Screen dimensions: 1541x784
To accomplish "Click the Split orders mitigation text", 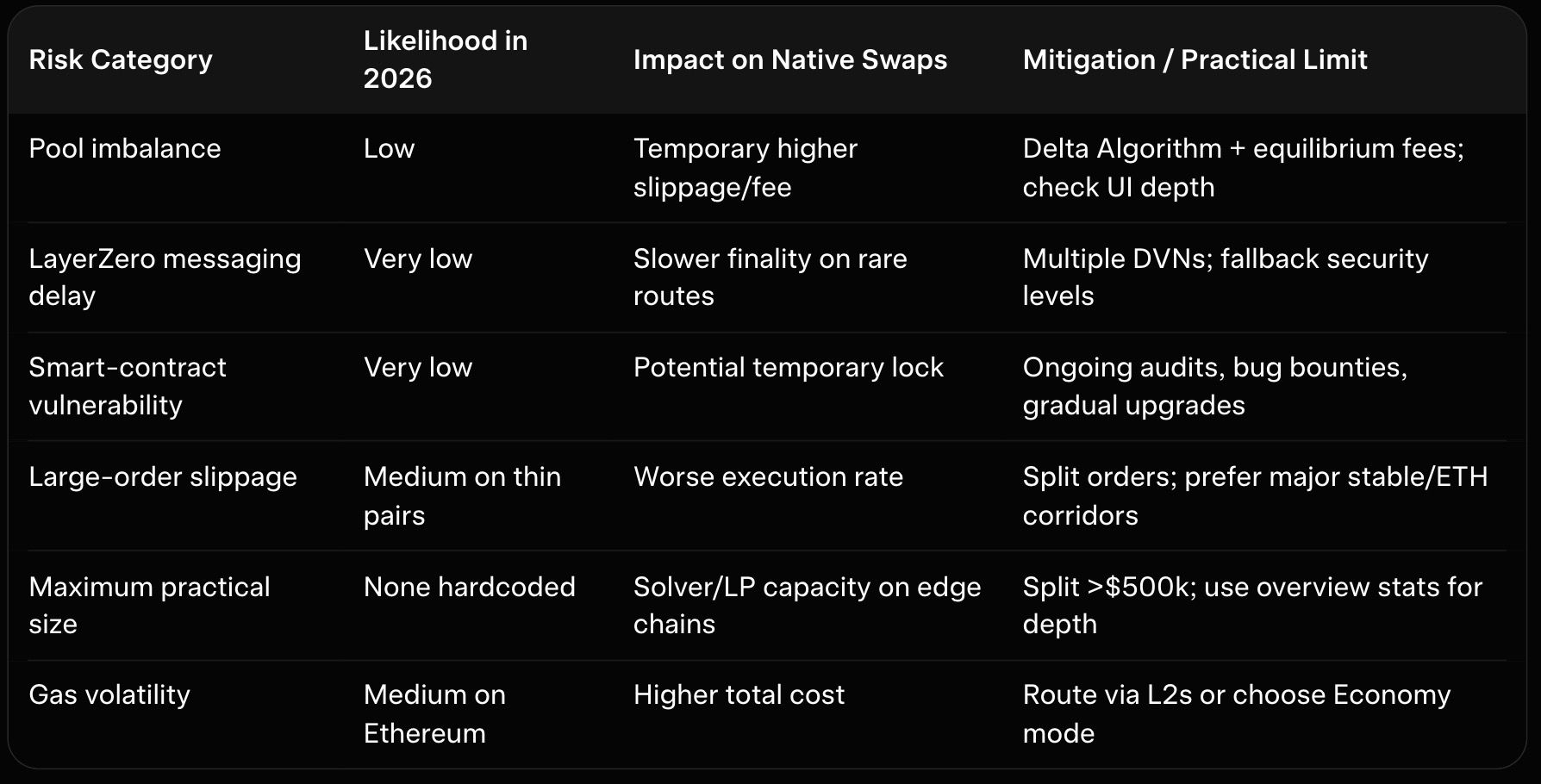I will [x=1255, y=495].
